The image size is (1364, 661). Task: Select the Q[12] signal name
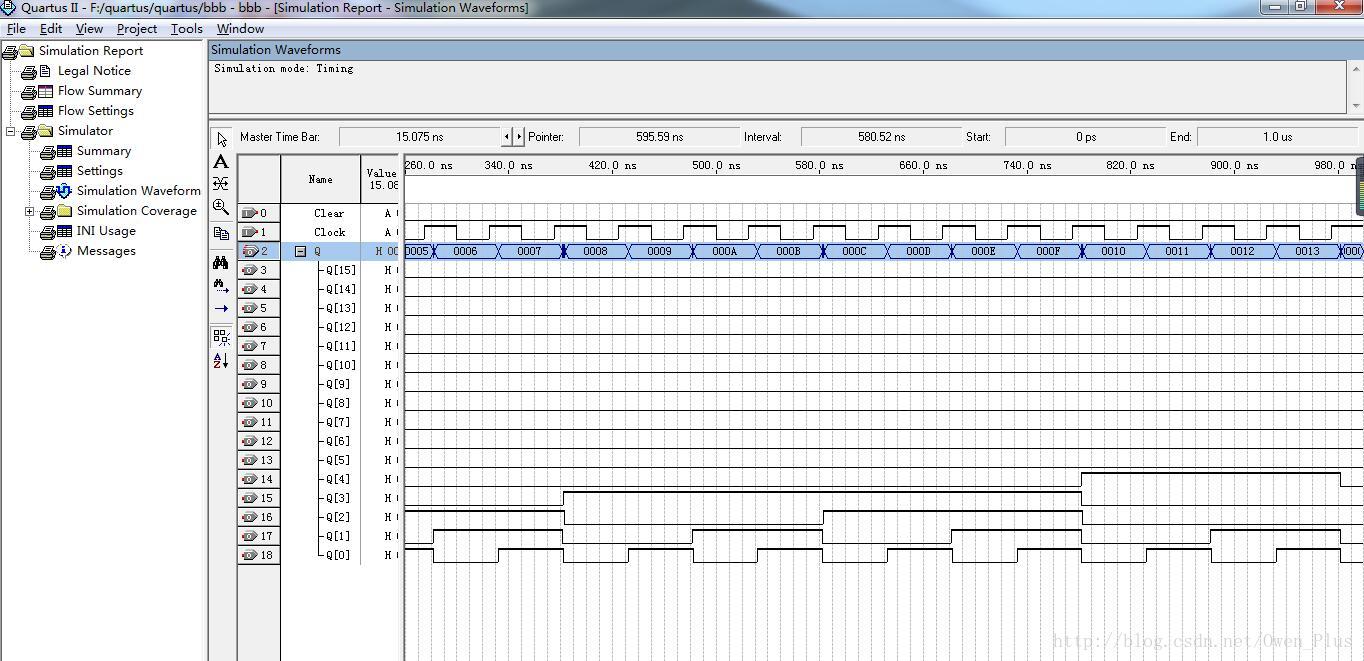tap(340, 327)
